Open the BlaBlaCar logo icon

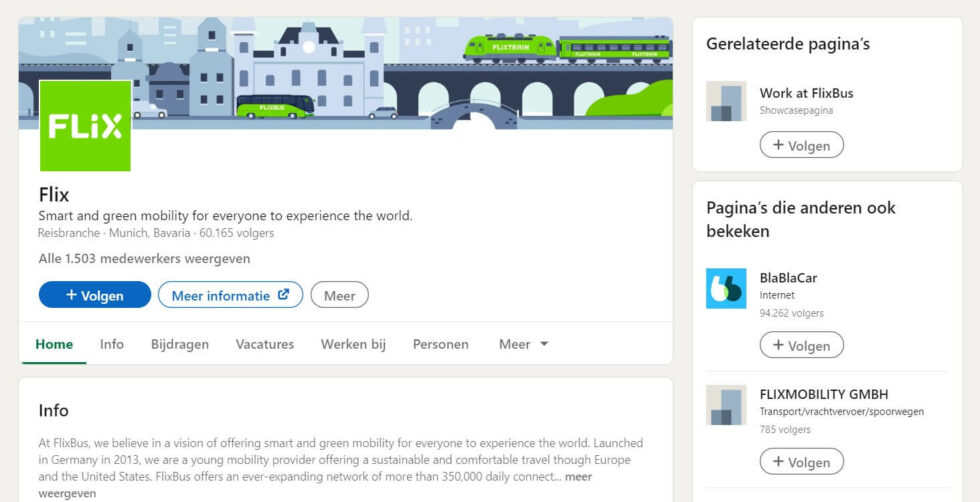pos(726,288)
